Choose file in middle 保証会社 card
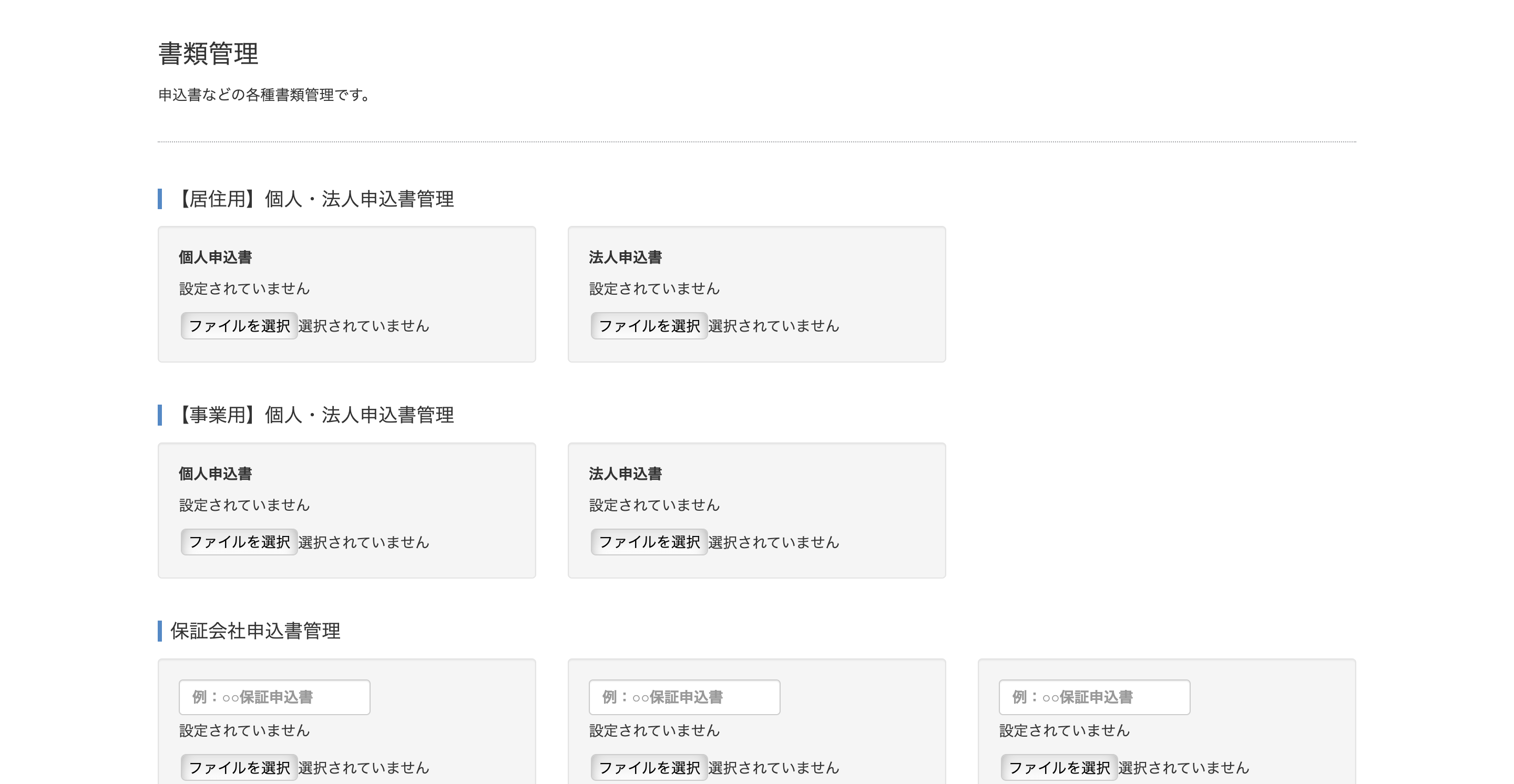 [x=649, y=768]
